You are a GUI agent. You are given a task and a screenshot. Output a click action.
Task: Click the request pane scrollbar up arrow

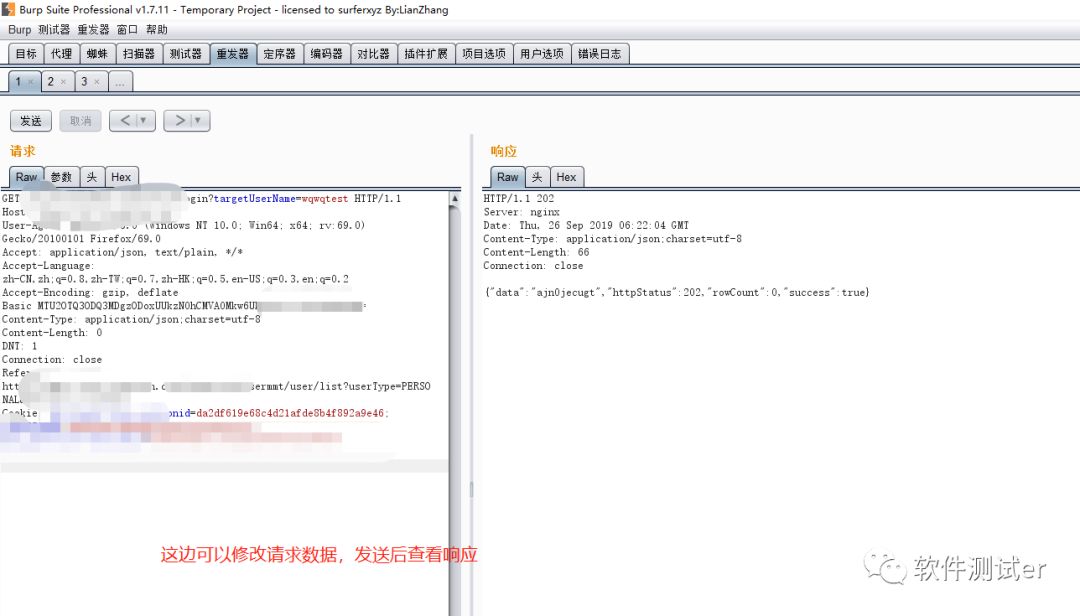[455, 198]
